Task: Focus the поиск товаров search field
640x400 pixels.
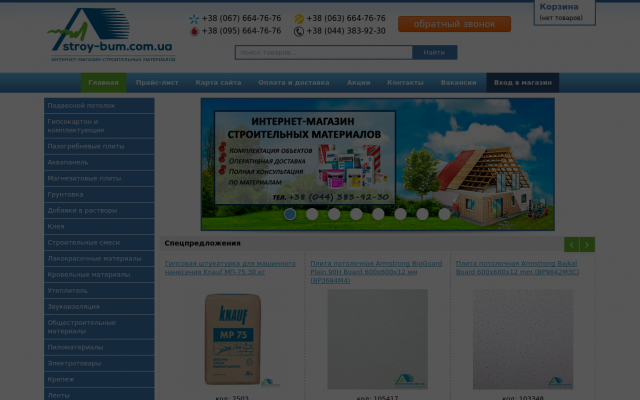Action: (x=324, y=52)
